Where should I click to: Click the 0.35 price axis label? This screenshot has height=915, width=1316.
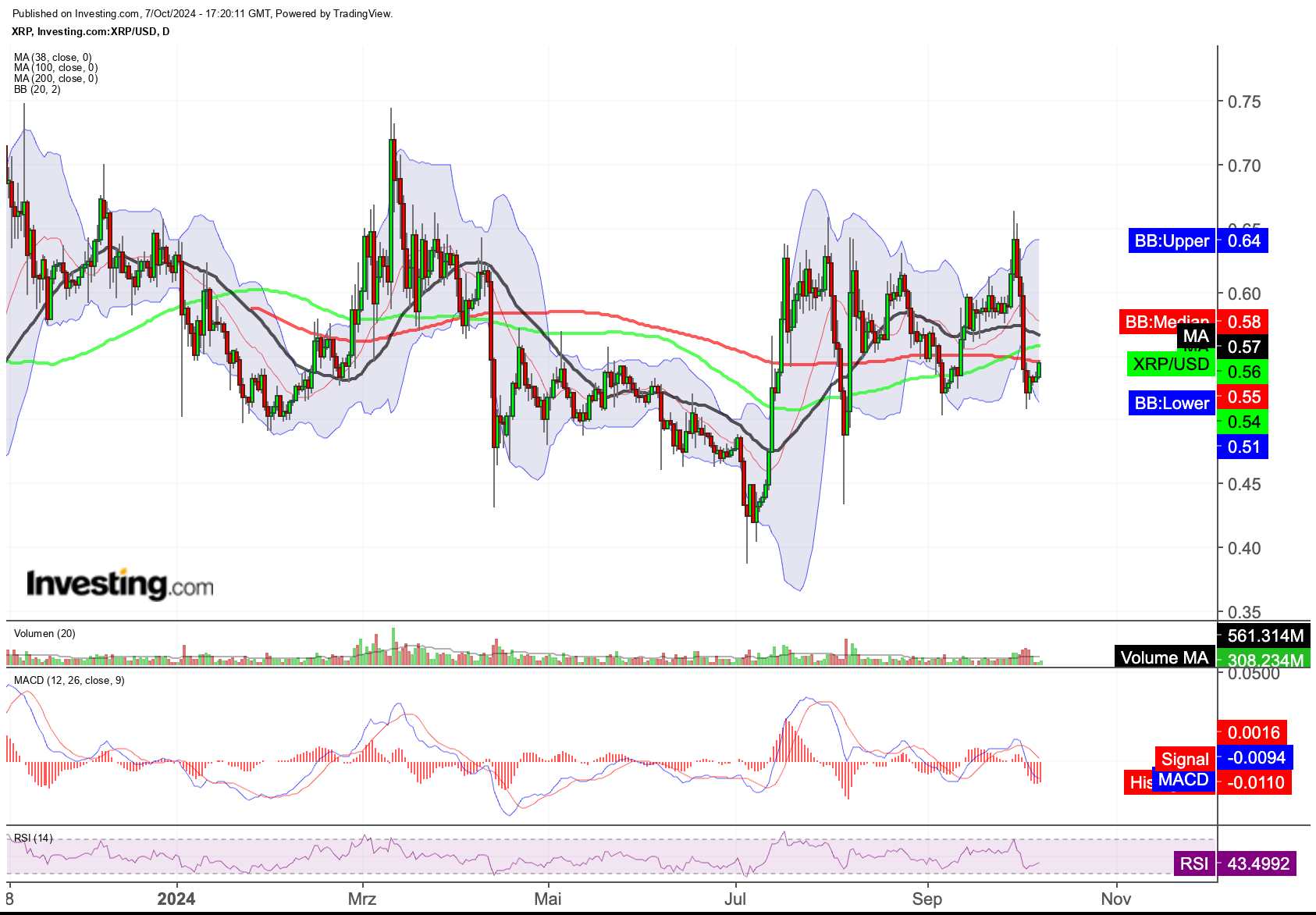coord(1244,612)
